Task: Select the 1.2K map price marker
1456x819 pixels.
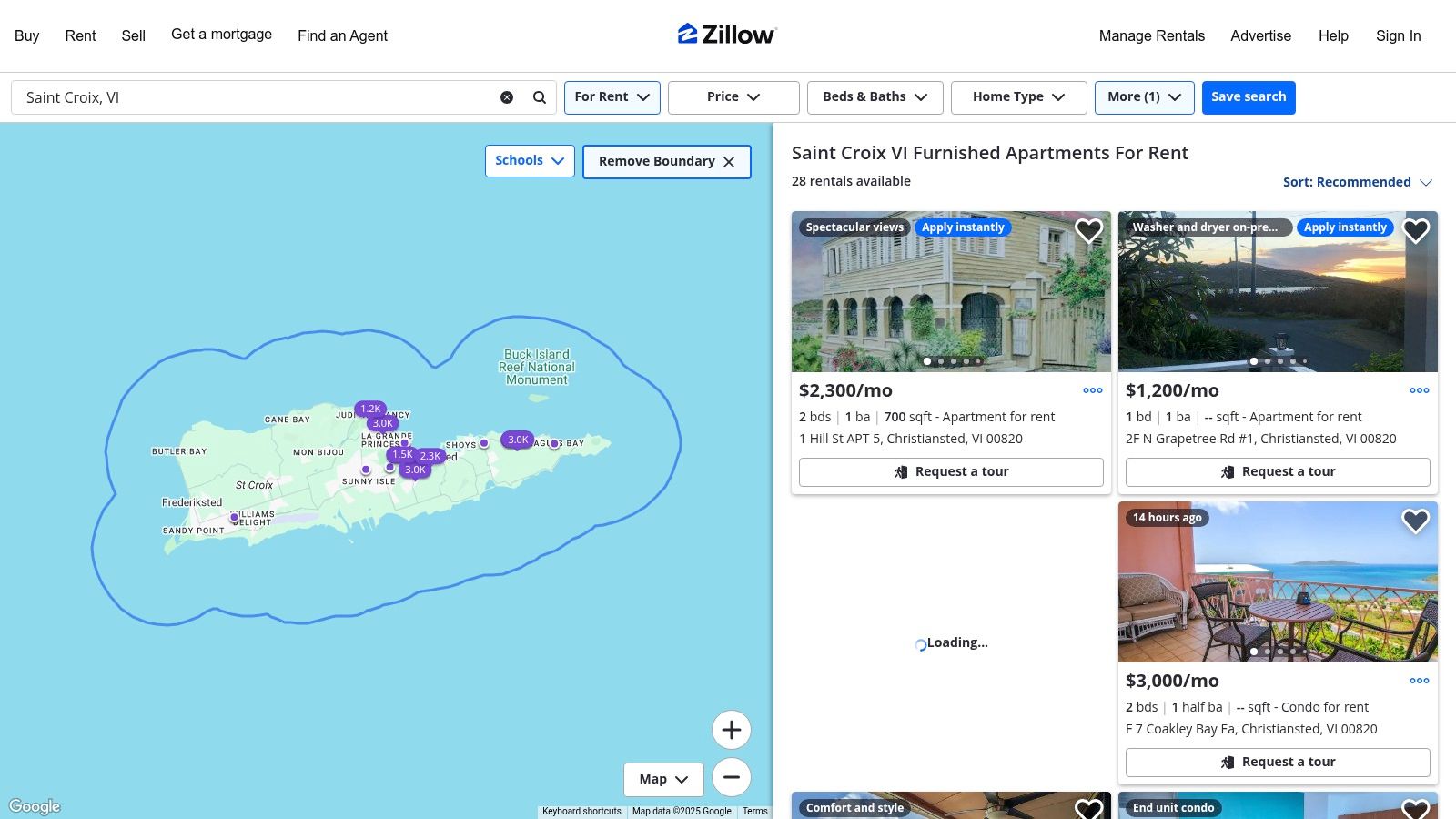Action: pyautogui.click(x=370, y=409)
